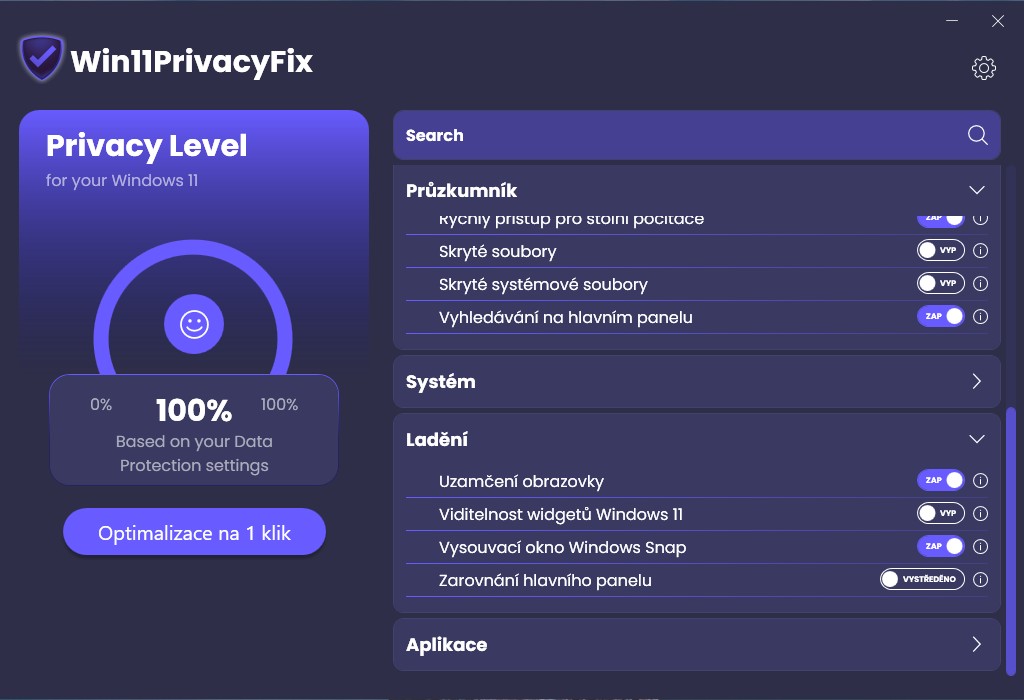Click the search magnifier icon

click(978, 136)
